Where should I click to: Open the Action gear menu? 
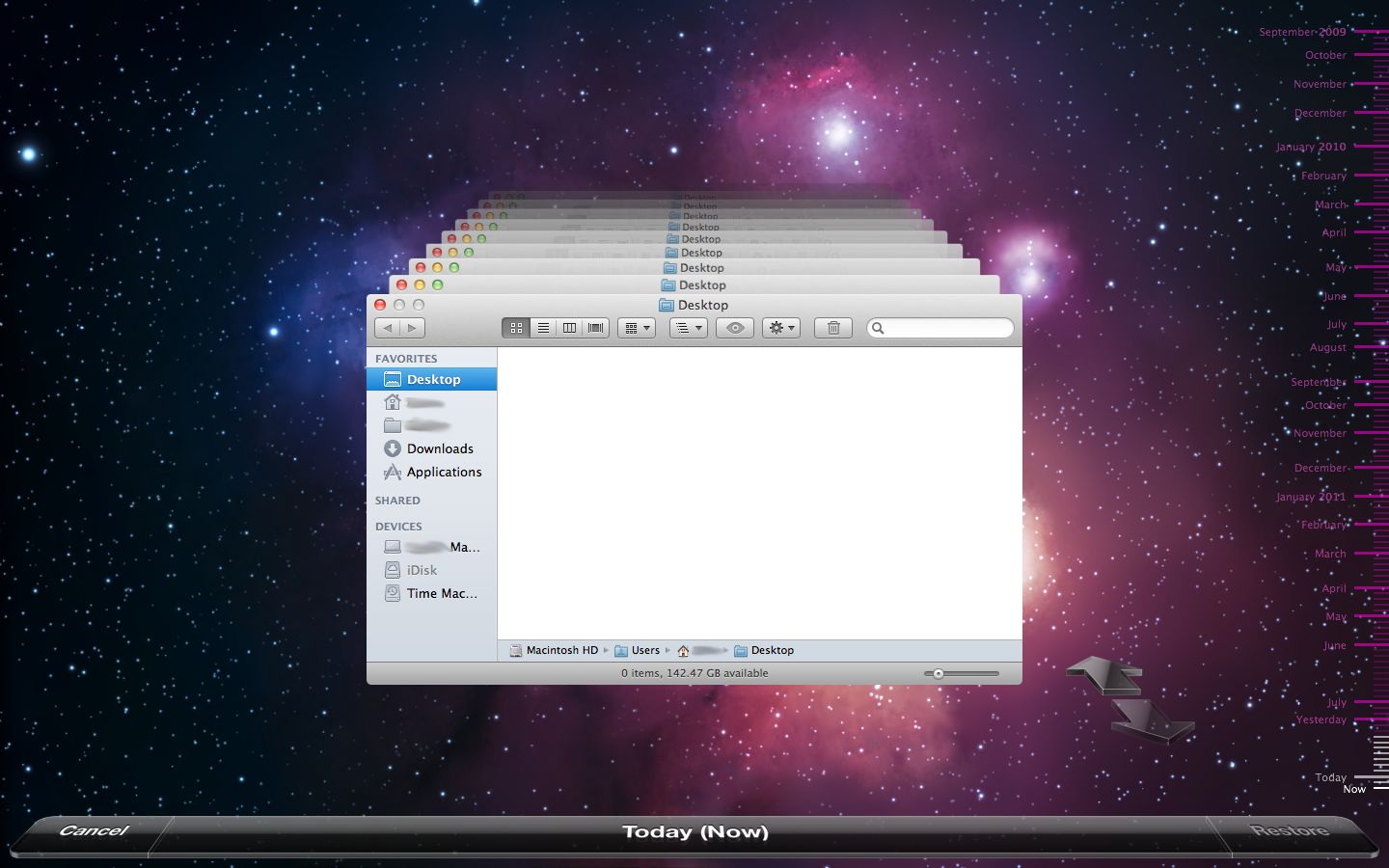781,328
